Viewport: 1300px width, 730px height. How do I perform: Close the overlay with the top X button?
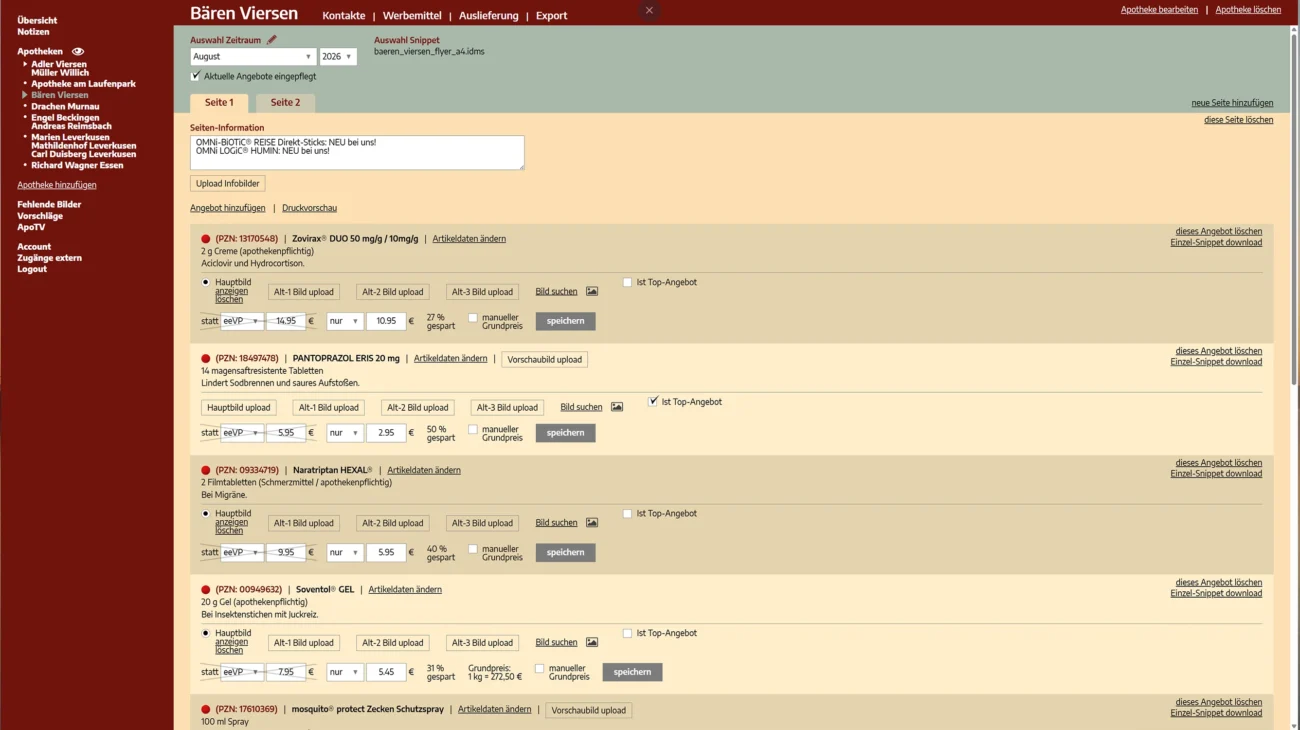tap(649, 11)
